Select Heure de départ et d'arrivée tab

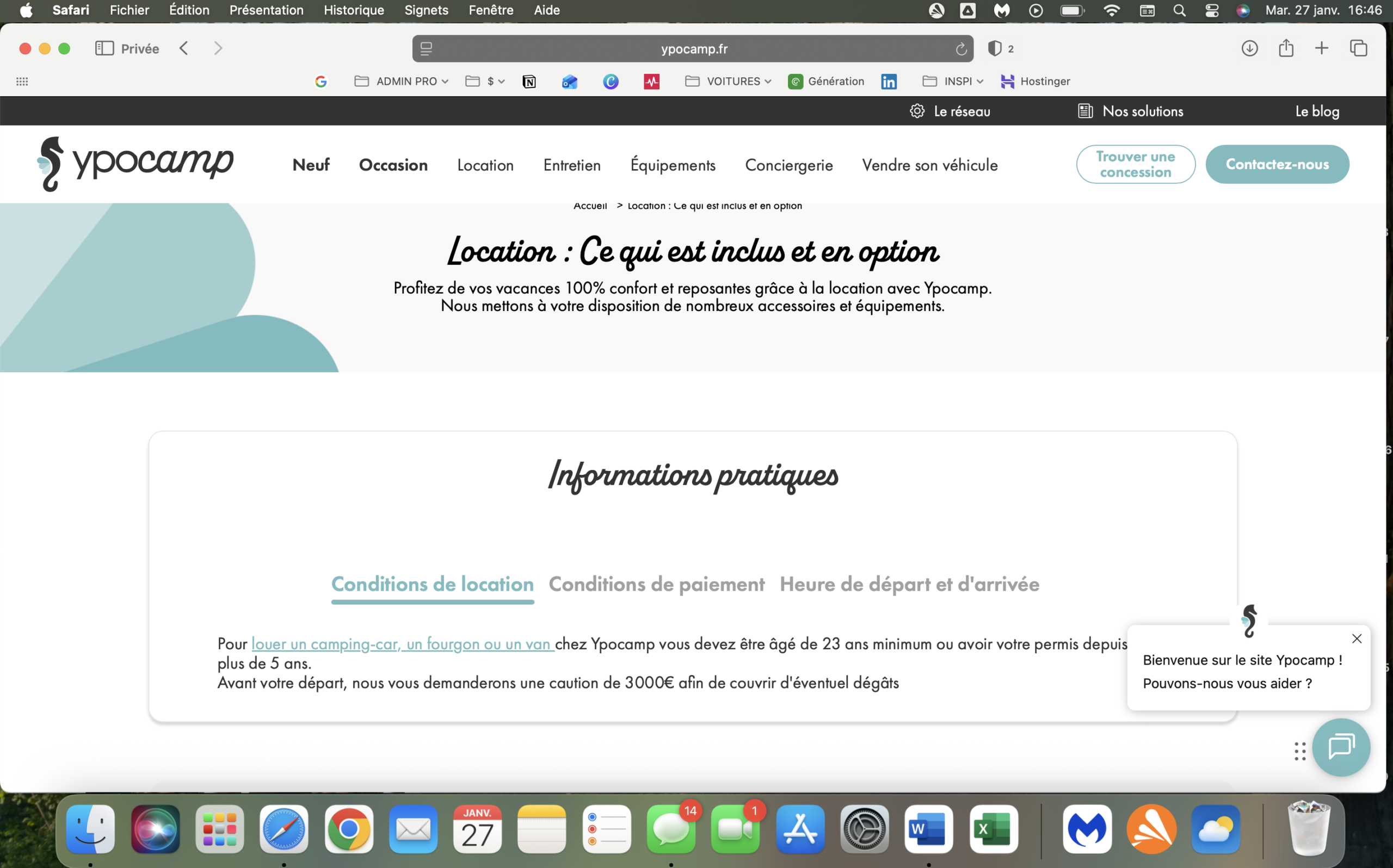909,585
